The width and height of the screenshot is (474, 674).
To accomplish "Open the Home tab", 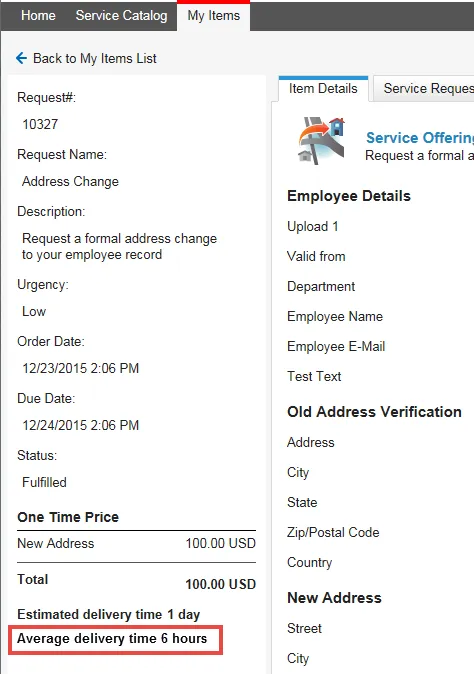I will pyautogui.click(x=38, y=15).
